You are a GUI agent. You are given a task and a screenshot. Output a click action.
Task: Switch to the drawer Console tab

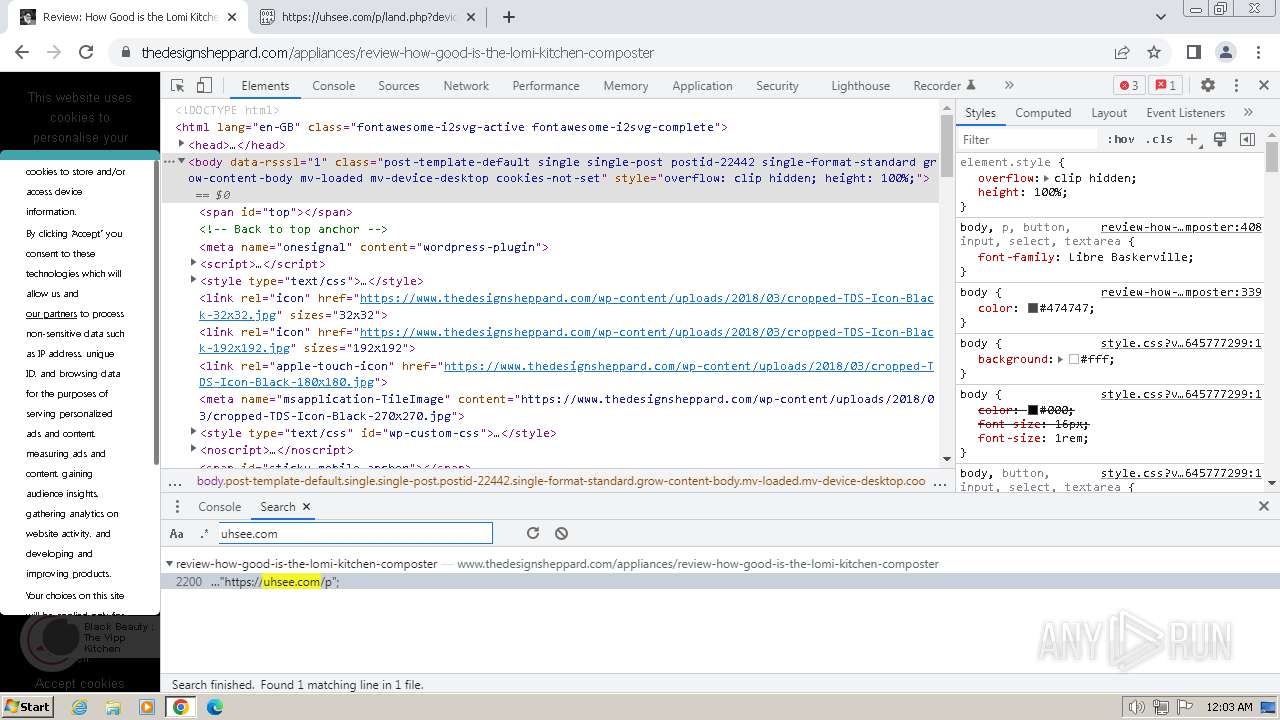(219, 507)
